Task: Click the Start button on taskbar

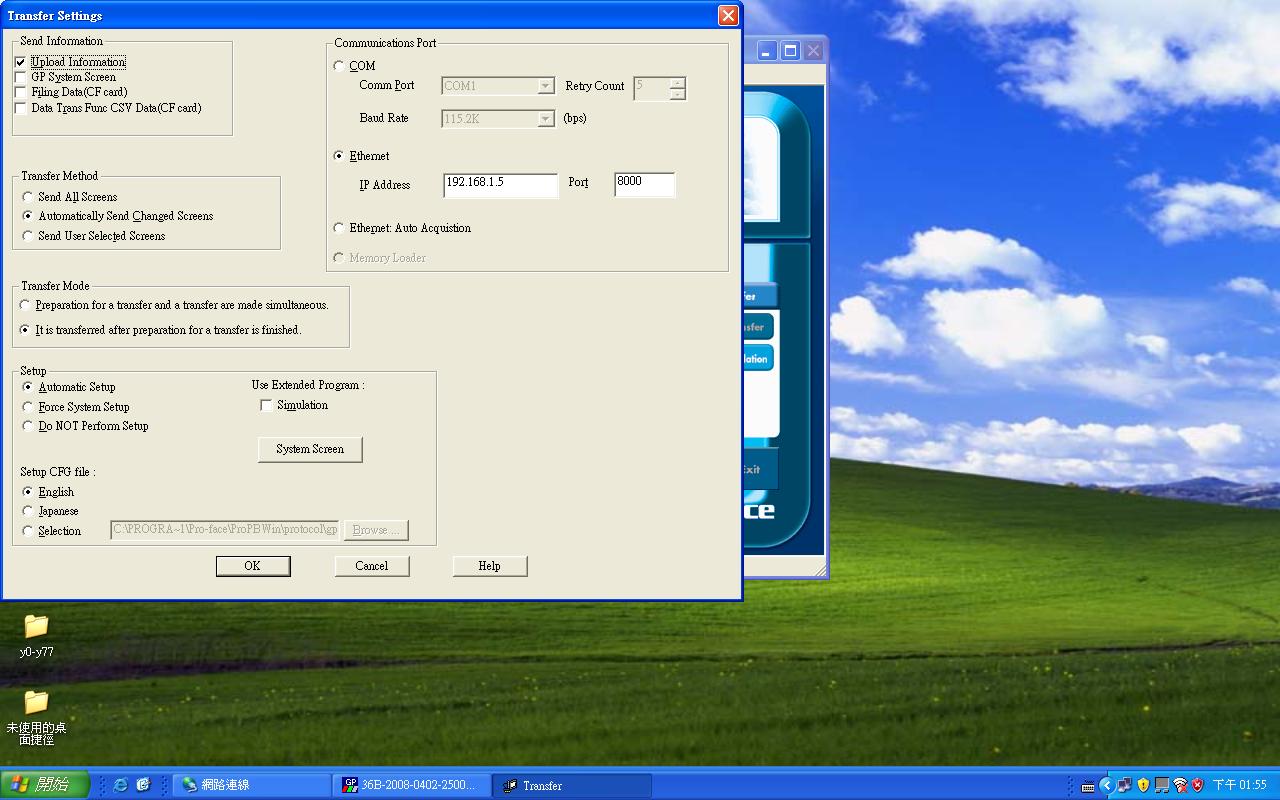Action: (x=45, y=785)
